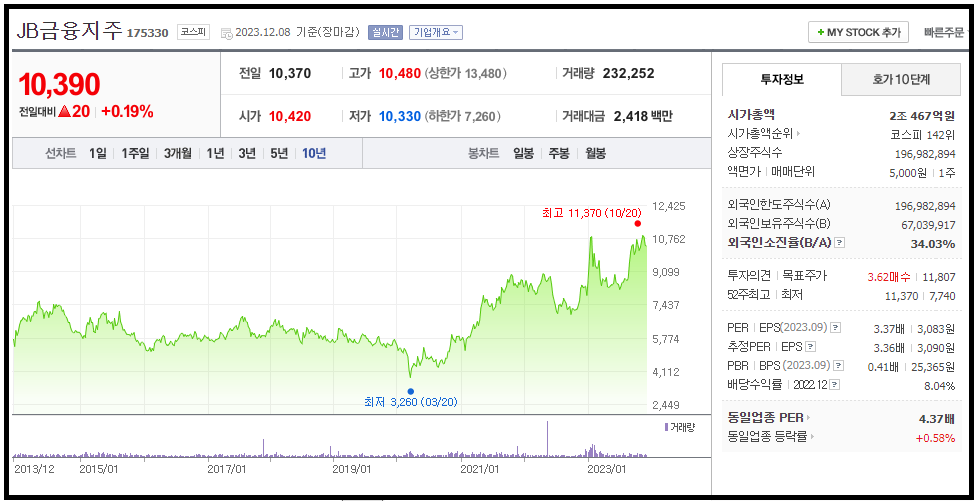Click the 실시간 button
978x501 pixels.
pyautogui.click(x=386, y=32)
